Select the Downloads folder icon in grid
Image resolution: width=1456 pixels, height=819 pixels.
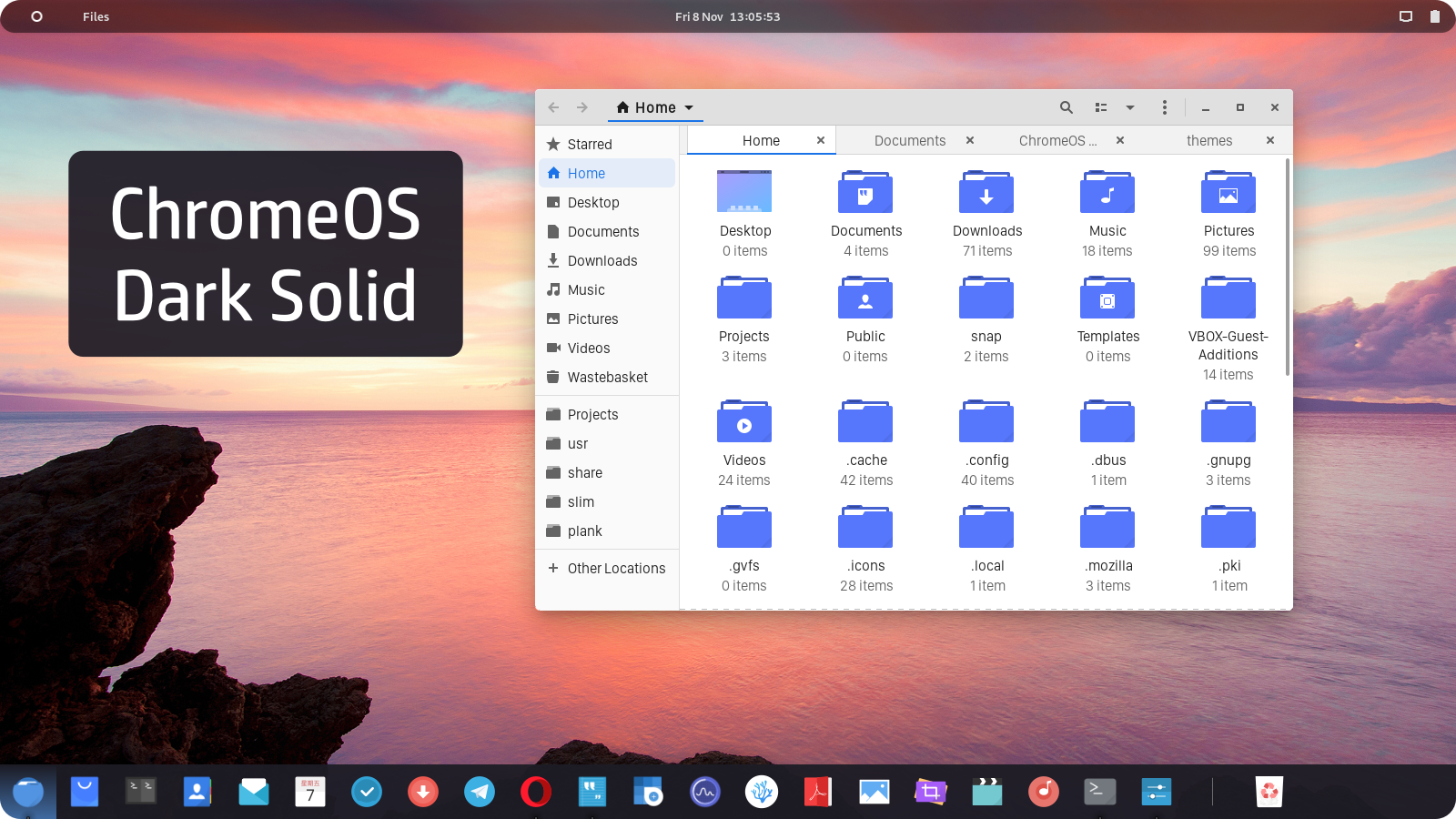coord(986,191)
